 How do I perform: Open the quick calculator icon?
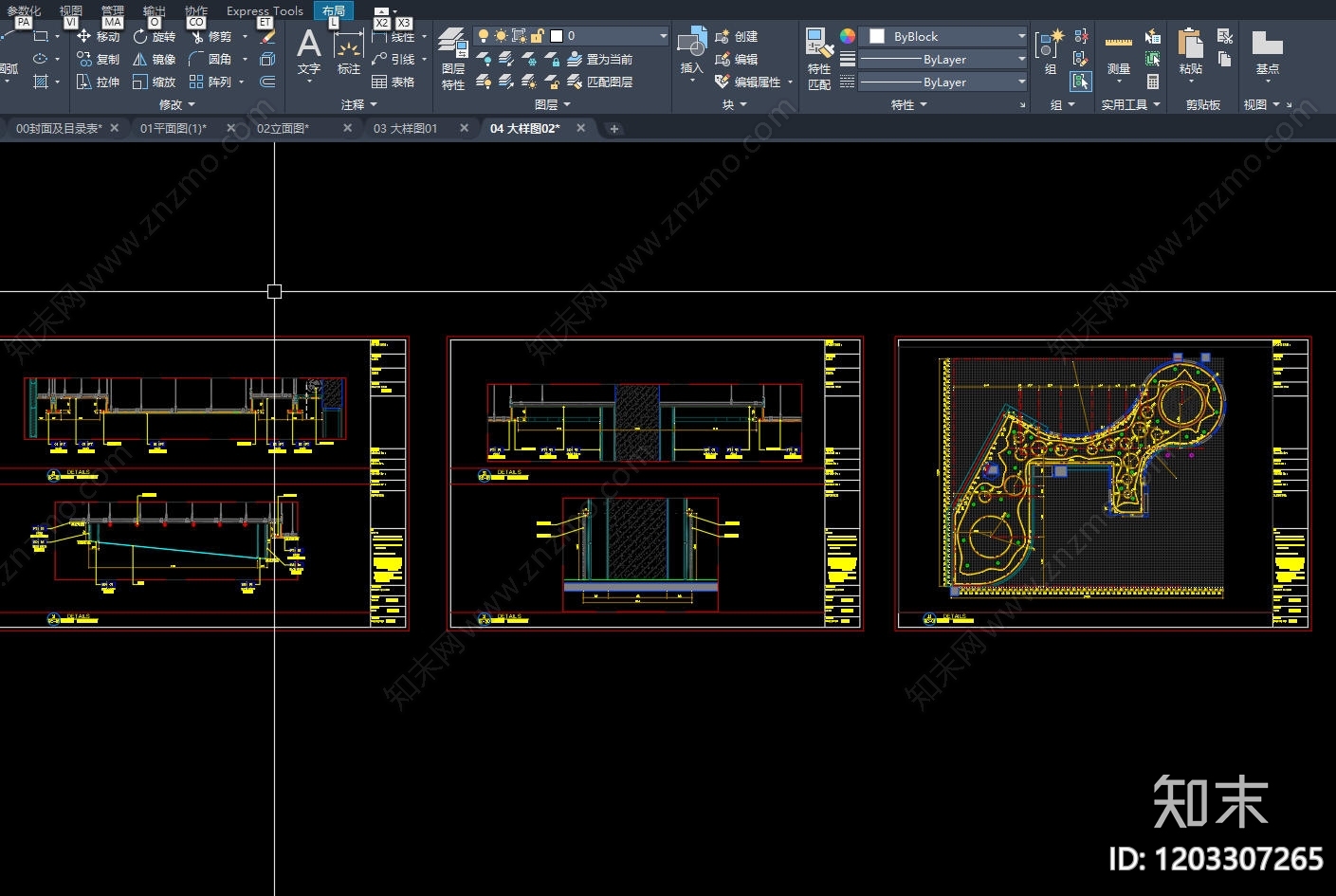(1153, 82)
